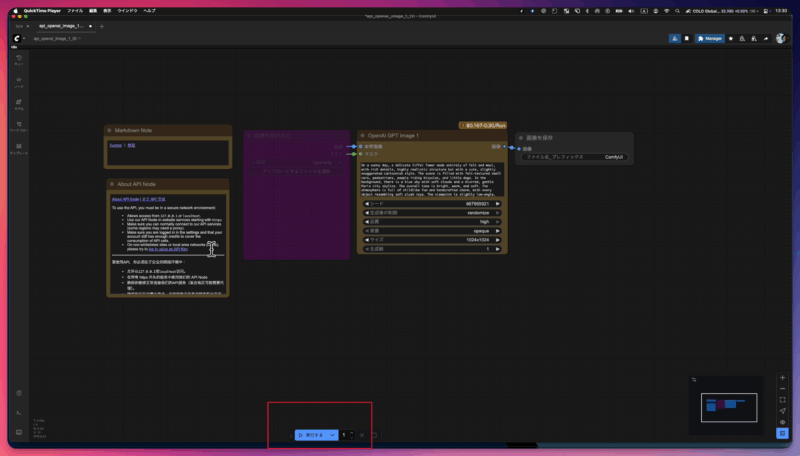Click the Manager button
The image size is (800, 456).
(x=710, y=38)
